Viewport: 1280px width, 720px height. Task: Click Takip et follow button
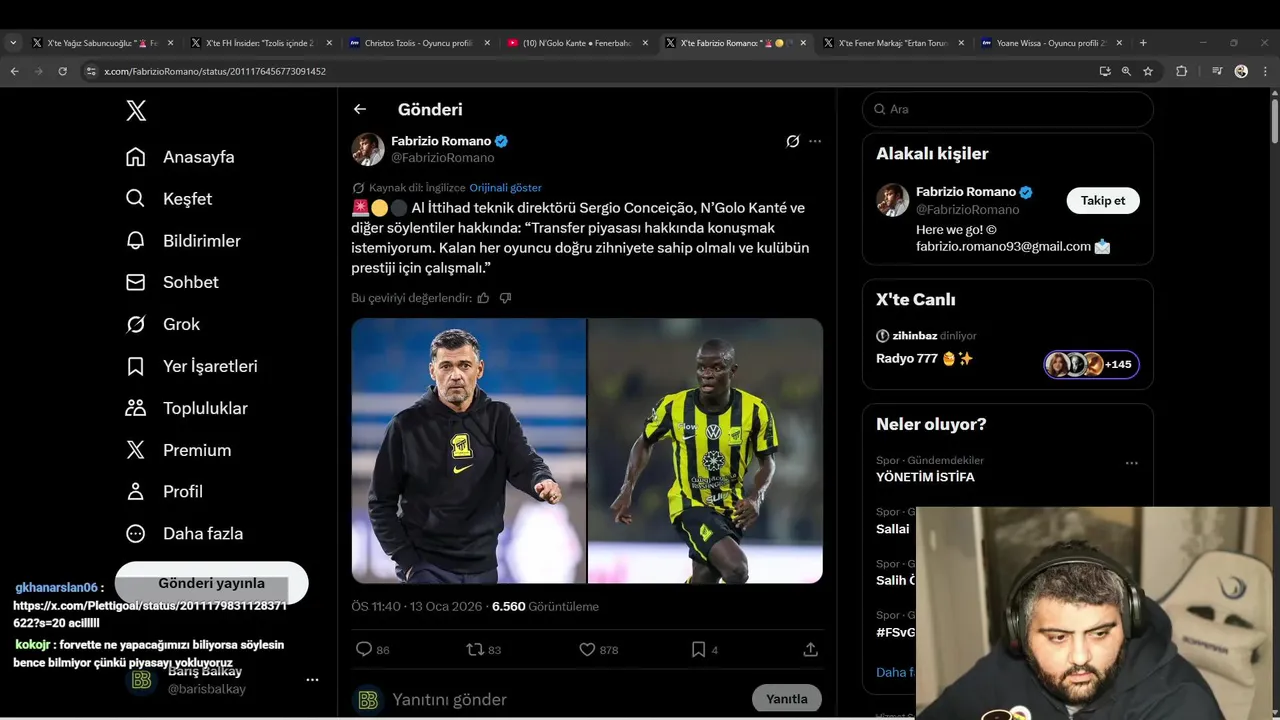1103,200
